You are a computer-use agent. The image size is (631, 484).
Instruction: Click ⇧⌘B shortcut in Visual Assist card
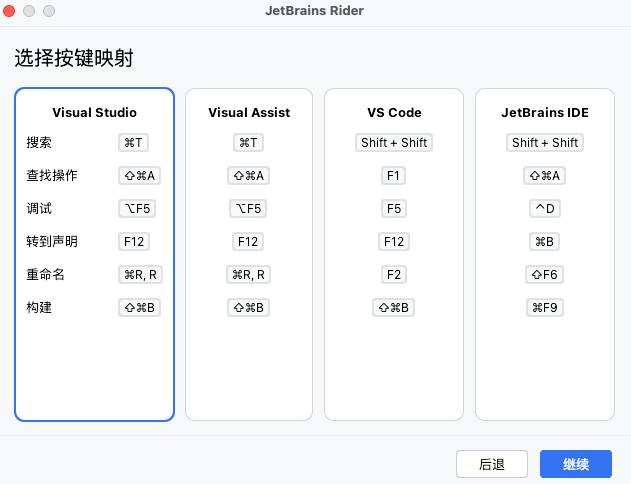[x=248, y=307]
